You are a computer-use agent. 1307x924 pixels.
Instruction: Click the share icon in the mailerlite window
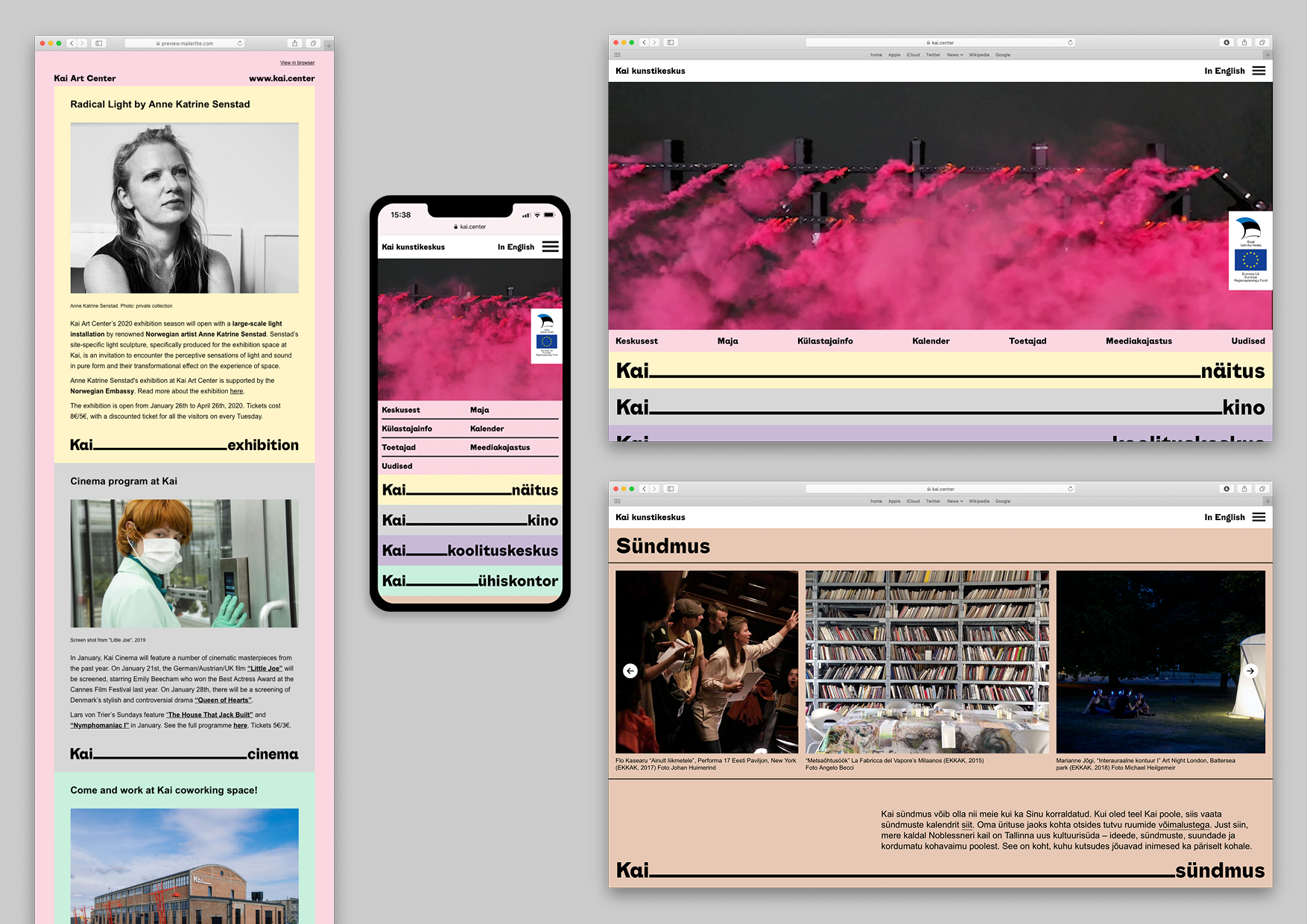click(x=294, y=43)
